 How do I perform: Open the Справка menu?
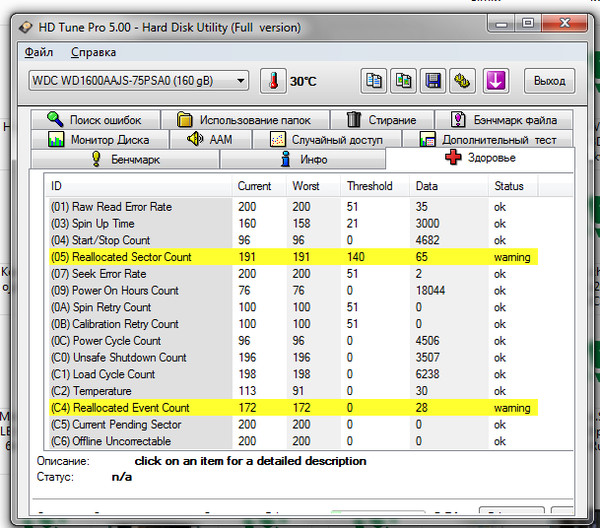point(93,52)
